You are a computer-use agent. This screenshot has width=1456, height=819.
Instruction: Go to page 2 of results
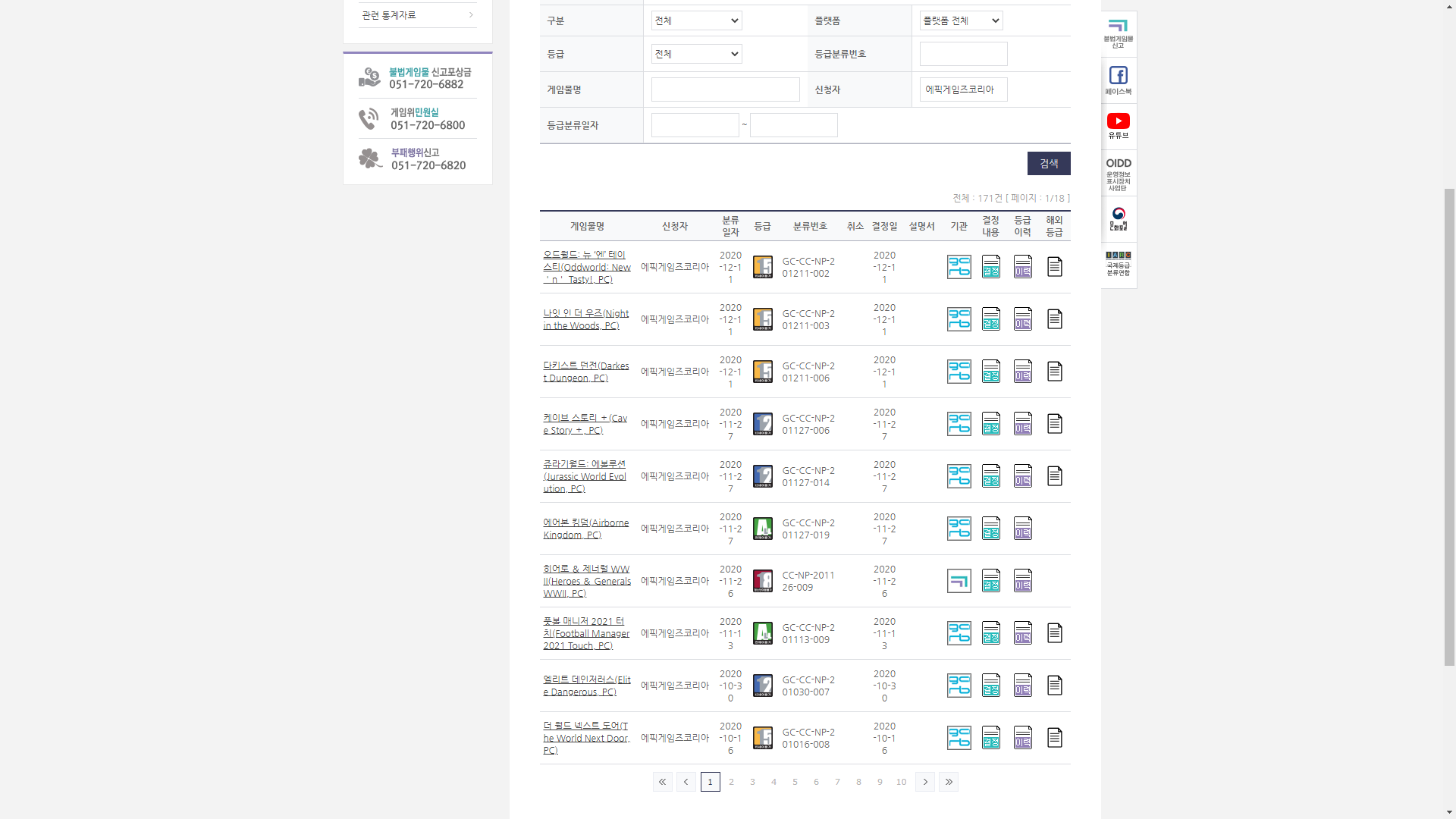(731, 782)
